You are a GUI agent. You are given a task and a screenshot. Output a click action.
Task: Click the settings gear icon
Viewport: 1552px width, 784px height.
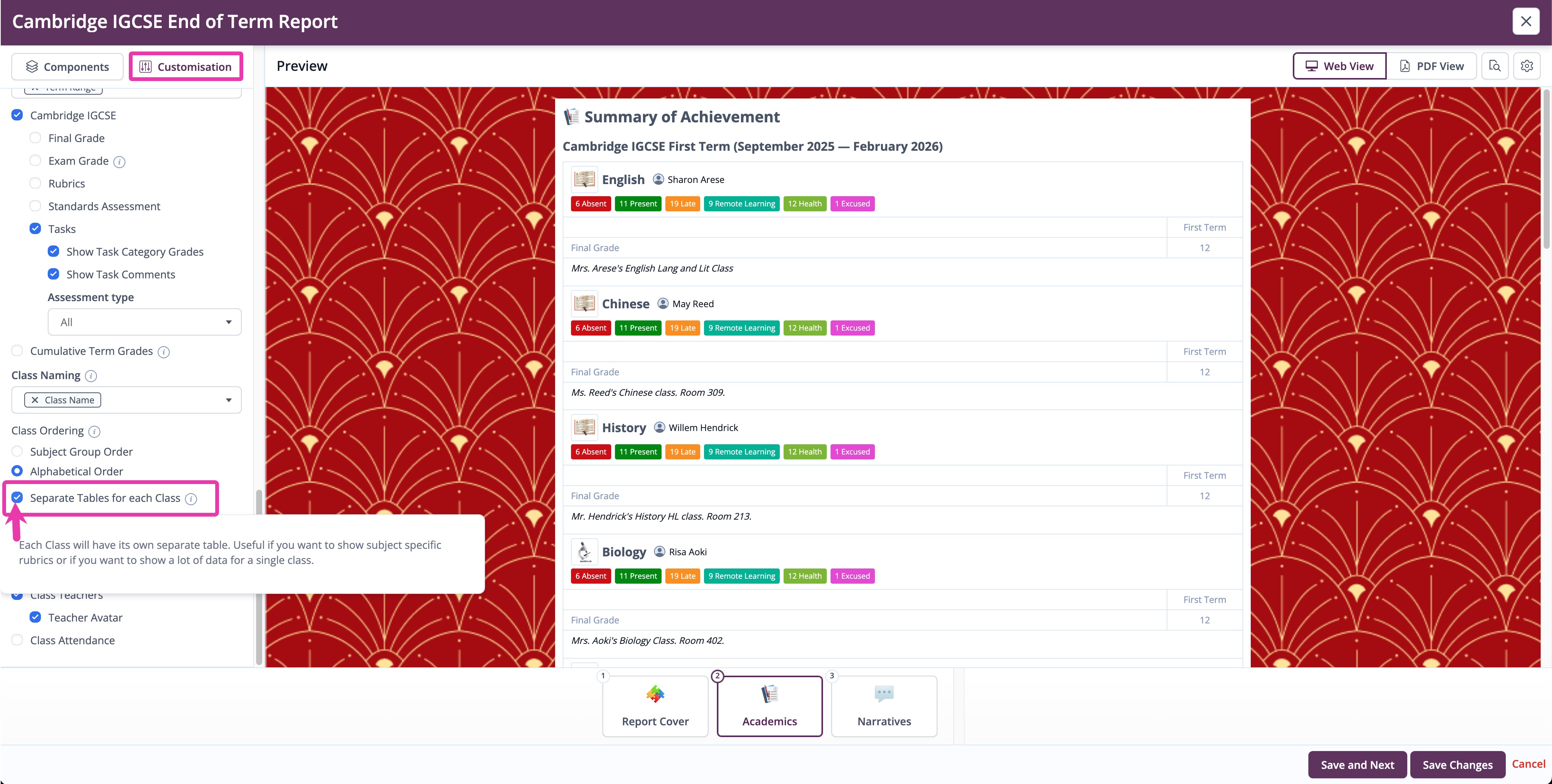(x=1527, y=66)
